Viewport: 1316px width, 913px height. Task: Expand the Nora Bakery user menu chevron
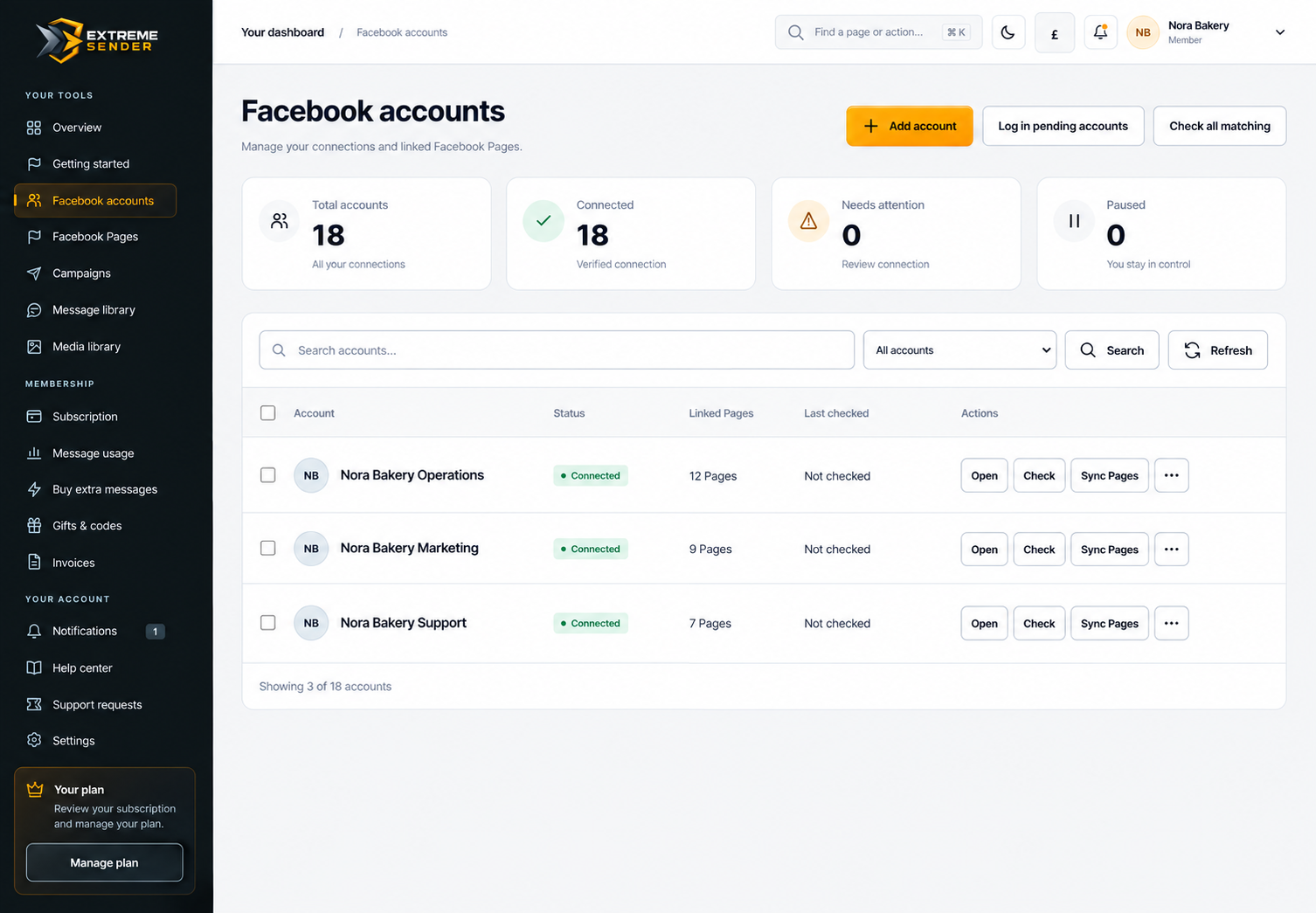pyautogui.click(x=1280, y=32)
